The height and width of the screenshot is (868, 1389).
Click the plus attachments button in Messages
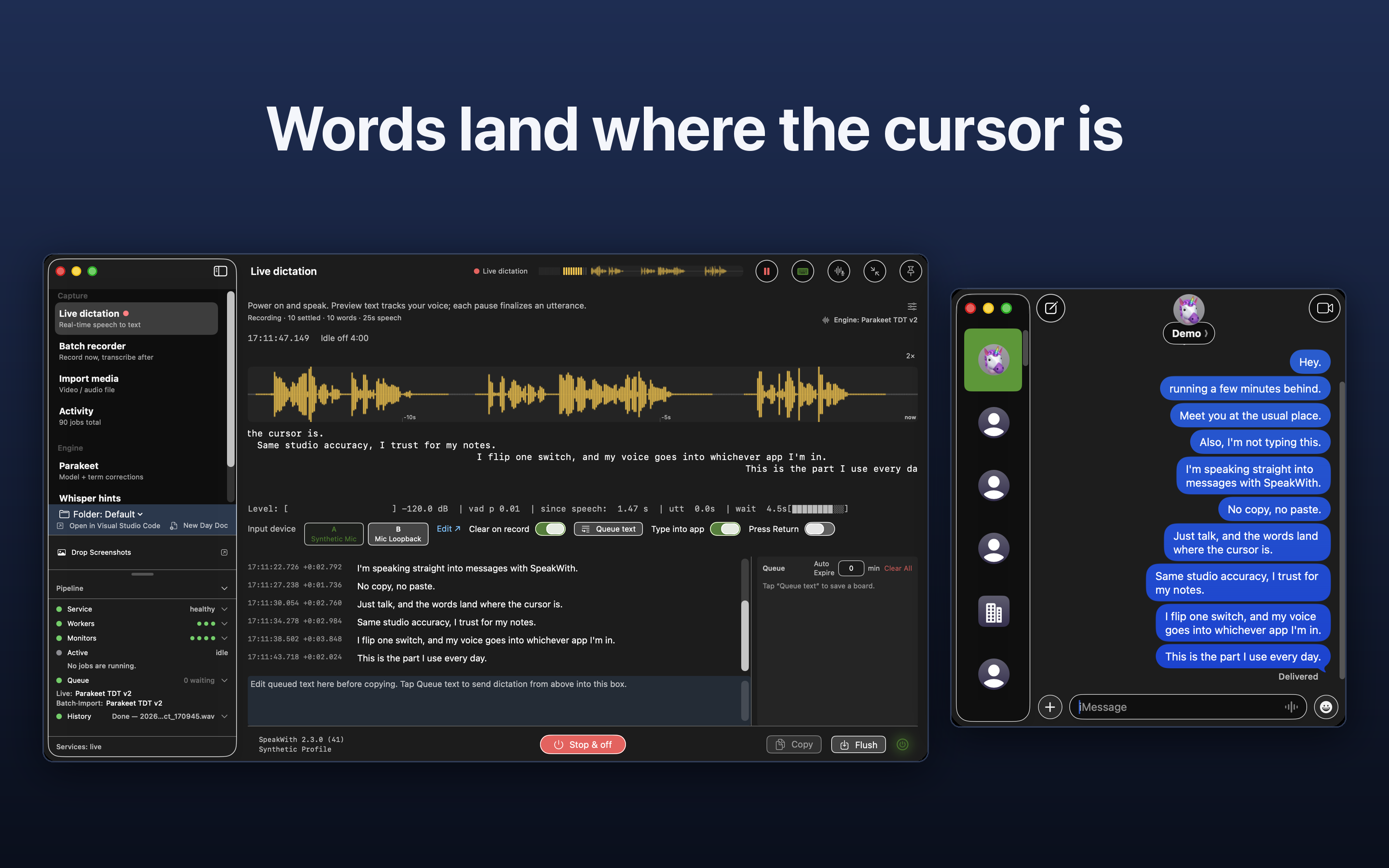click(1050, 706)
